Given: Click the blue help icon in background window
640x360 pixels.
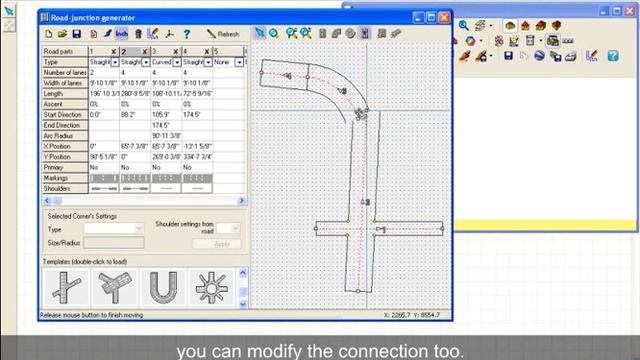Looking at the screenshot, I should pyautogui.click(x=613, y=56).
